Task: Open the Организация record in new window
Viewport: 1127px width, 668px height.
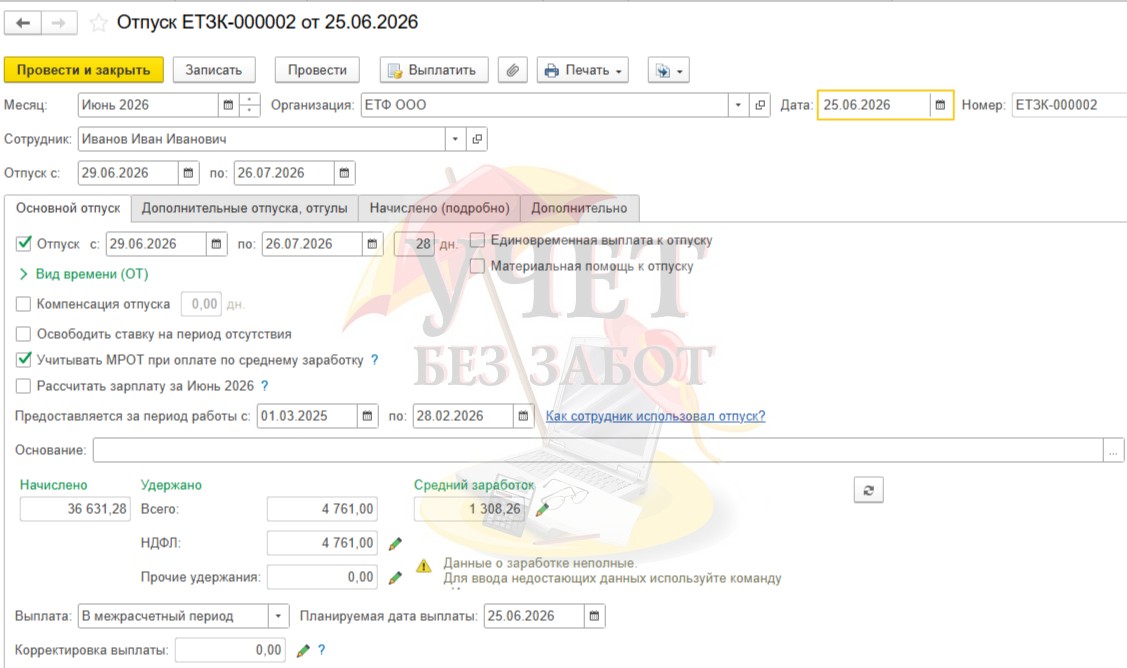Action: (760, 105)
